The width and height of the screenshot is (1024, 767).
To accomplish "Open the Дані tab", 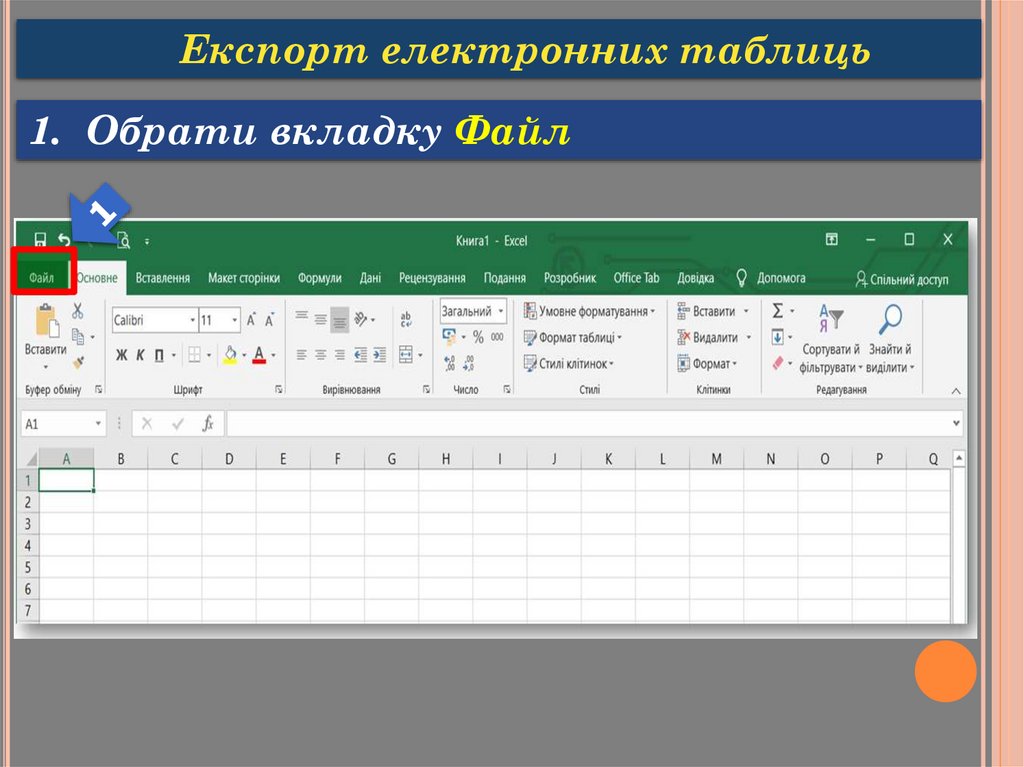I will [370, 278].
